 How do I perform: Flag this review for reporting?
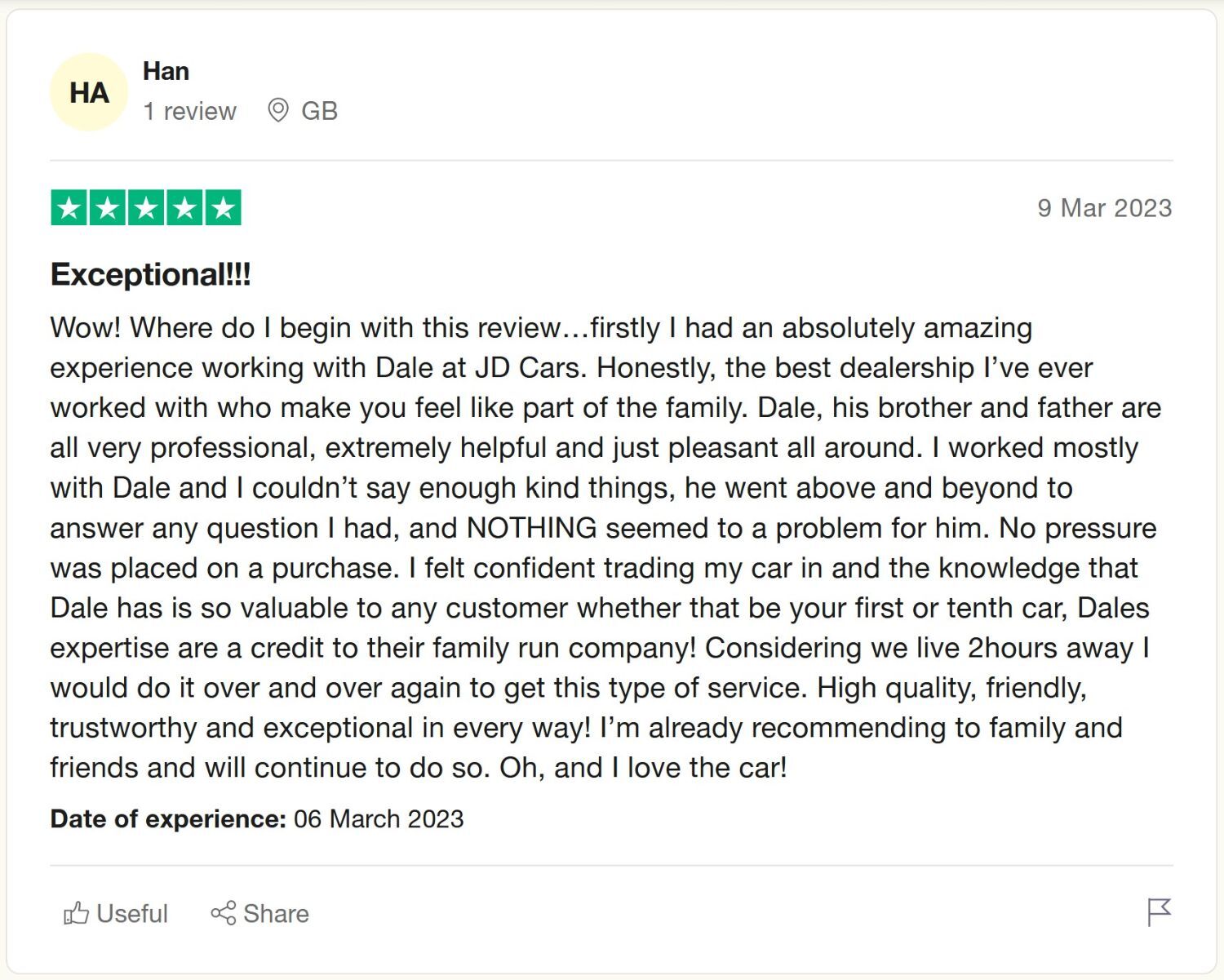(x=1159, y=912)
